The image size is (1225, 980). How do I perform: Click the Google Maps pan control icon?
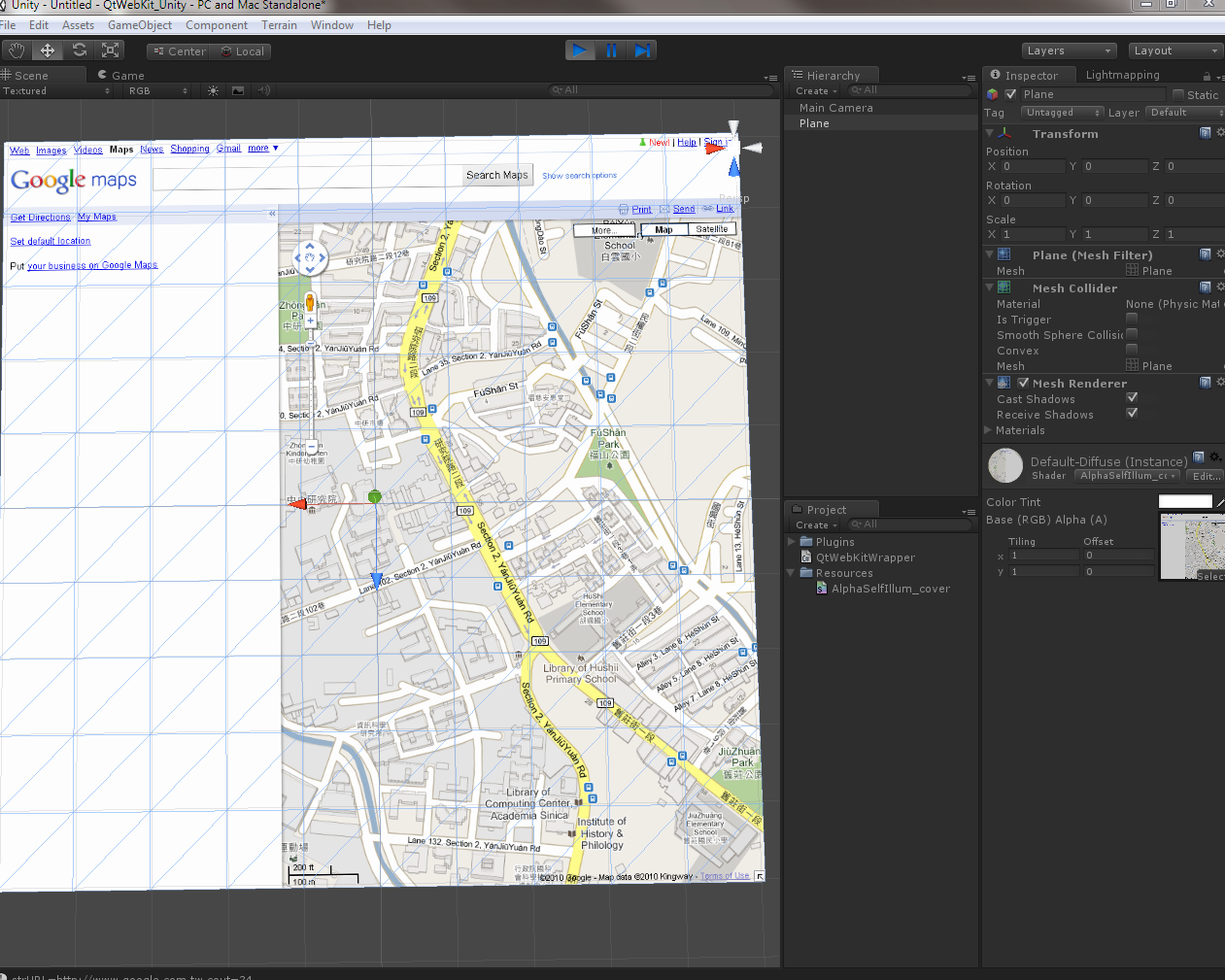pyautogui.click(x=310, y=258)
